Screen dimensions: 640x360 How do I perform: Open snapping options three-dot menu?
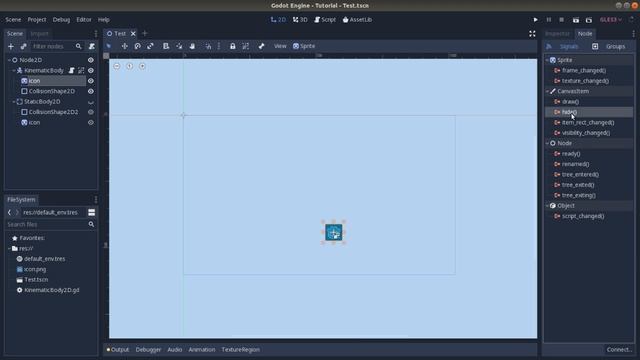[219, 46]
